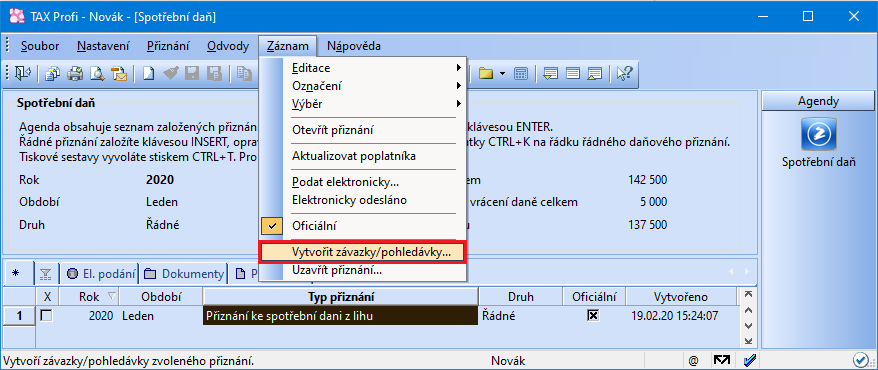The height and width of the screenshot is (370, 878).
Task: Choose Otevřít přiznání menu entry
Action: [363, 130]
